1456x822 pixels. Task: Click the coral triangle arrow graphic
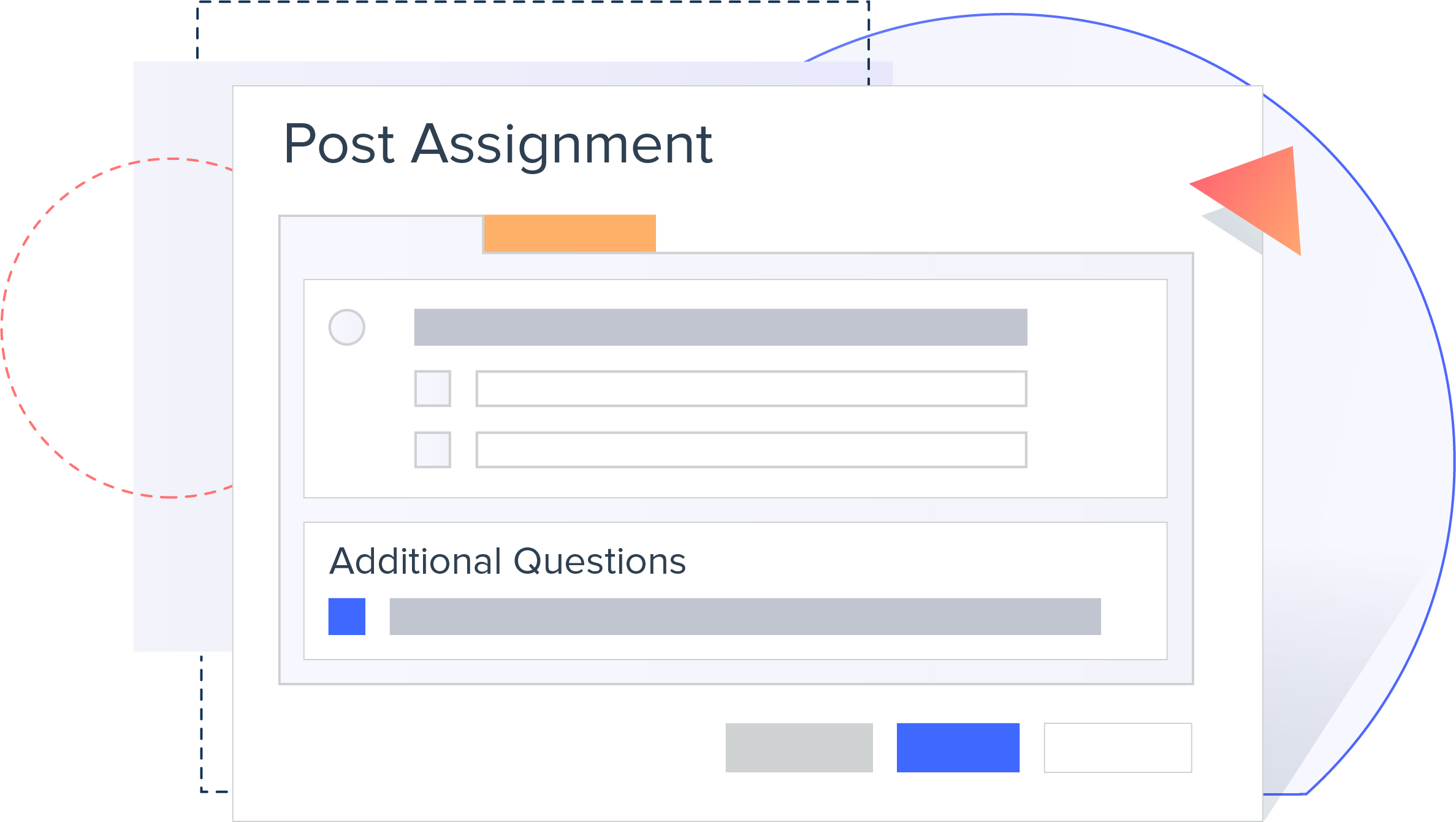pos(1264,196)
